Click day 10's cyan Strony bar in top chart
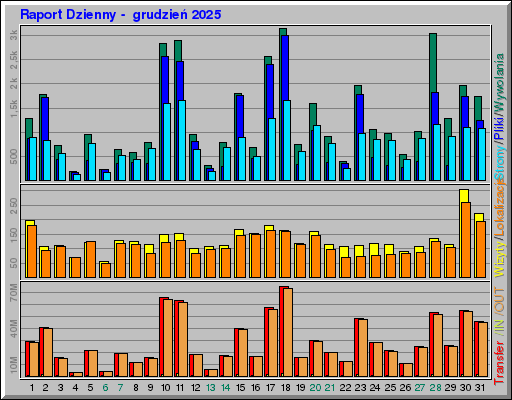Screen dimensions: 512x400 pos(167,142)
